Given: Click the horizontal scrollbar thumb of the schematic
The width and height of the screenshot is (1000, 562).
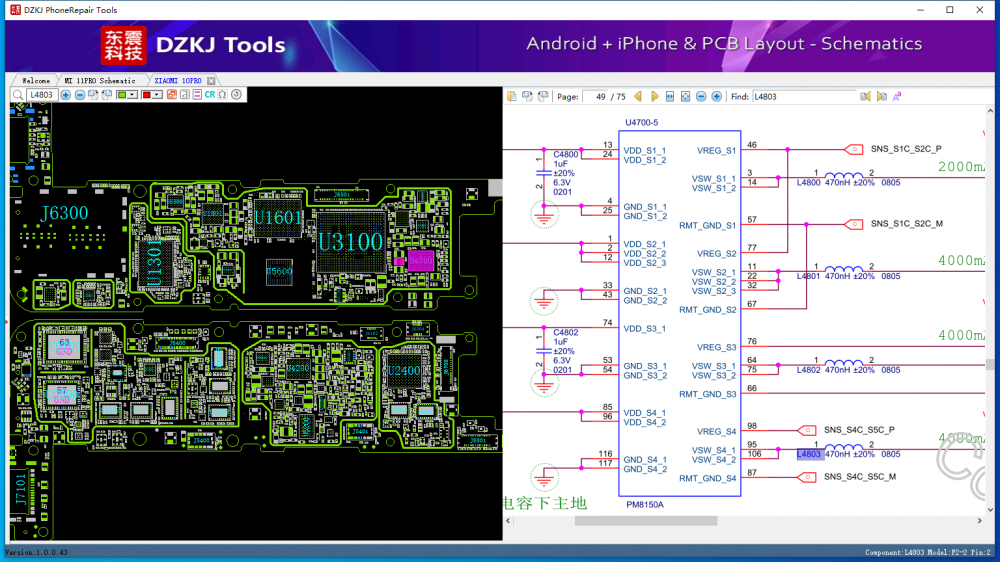Looking at the screenshot, I should click(646, 521).
